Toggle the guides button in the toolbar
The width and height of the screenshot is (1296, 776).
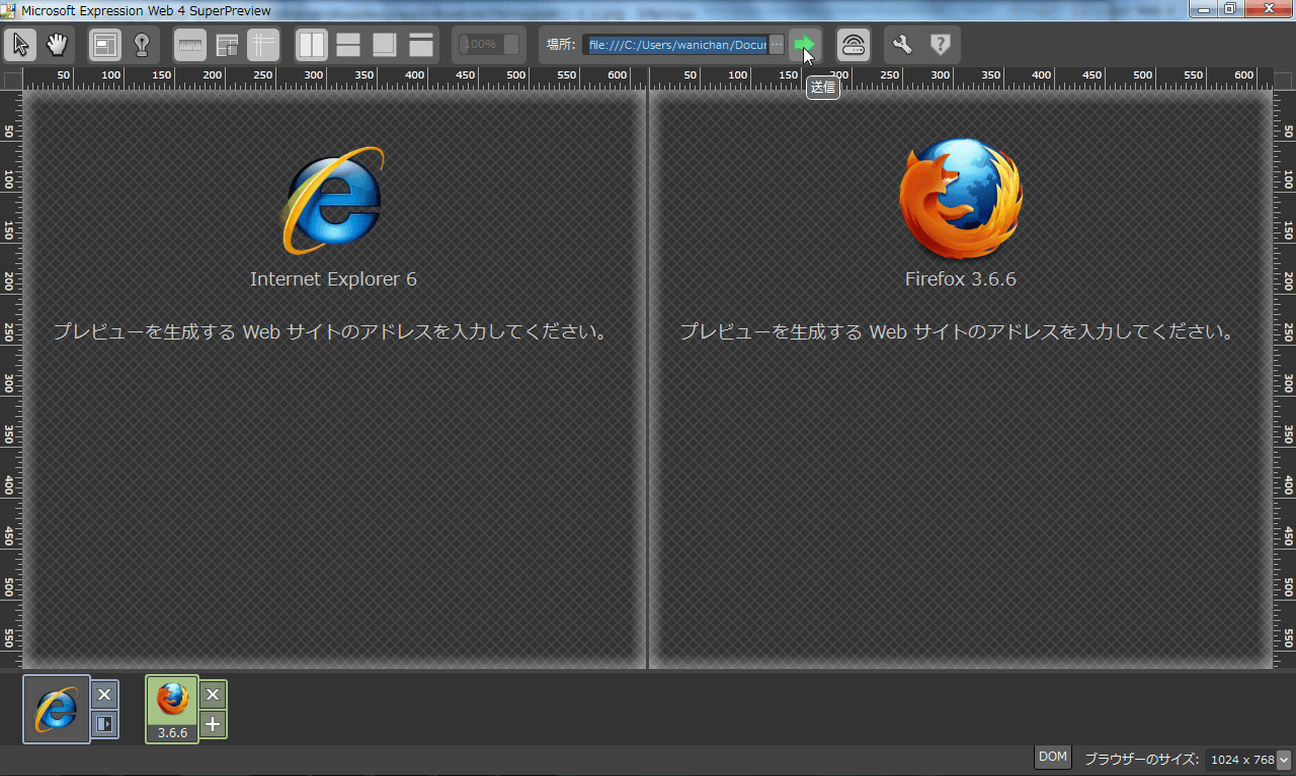click(263, 45)
